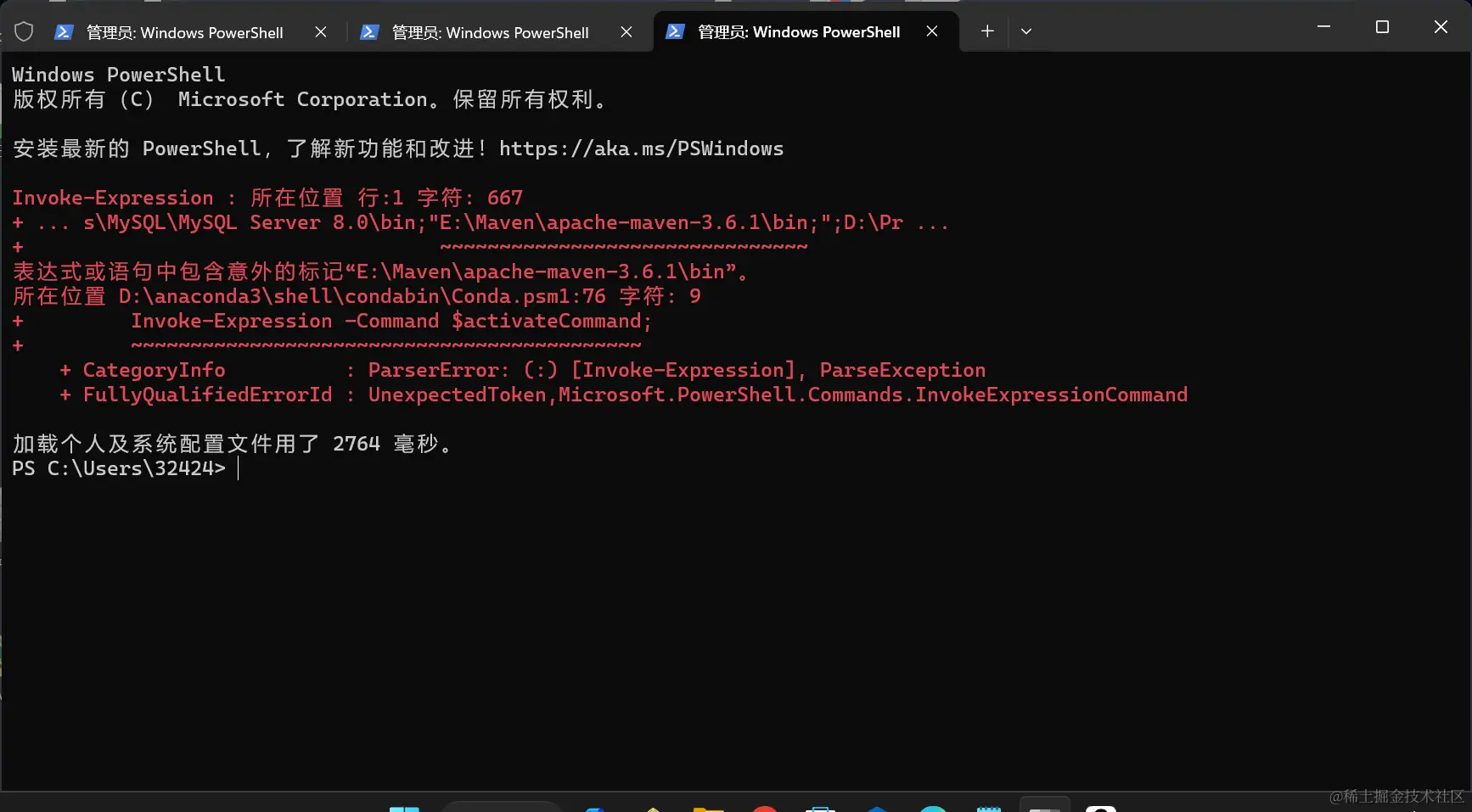Click the "安装最新的 PowerShell" text

[x=137, y=148]
